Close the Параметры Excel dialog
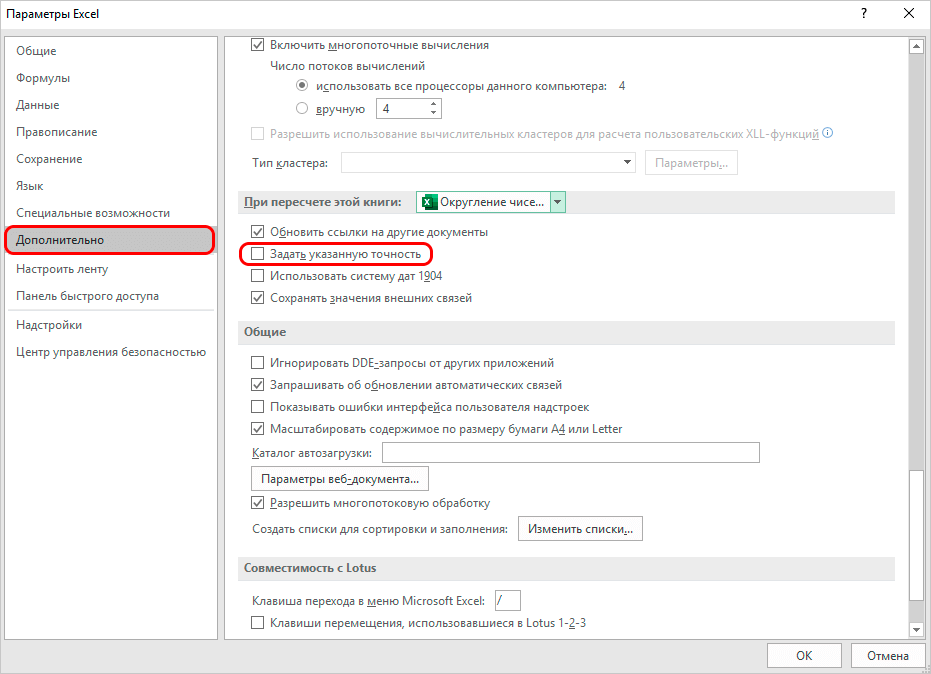This screenshot has height=674, width=931. pyautogui.click(x=908, y=13)
